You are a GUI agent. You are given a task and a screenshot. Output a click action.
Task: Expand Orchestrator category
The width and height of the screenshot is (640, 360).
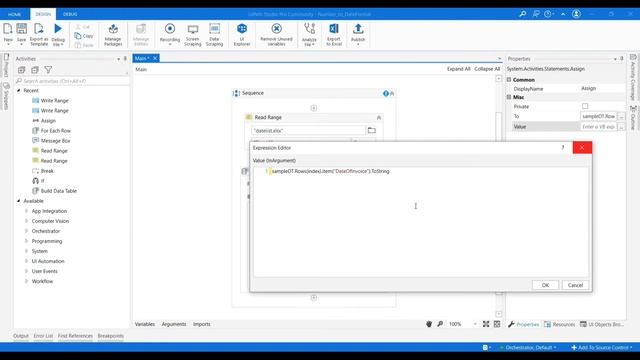27,231
